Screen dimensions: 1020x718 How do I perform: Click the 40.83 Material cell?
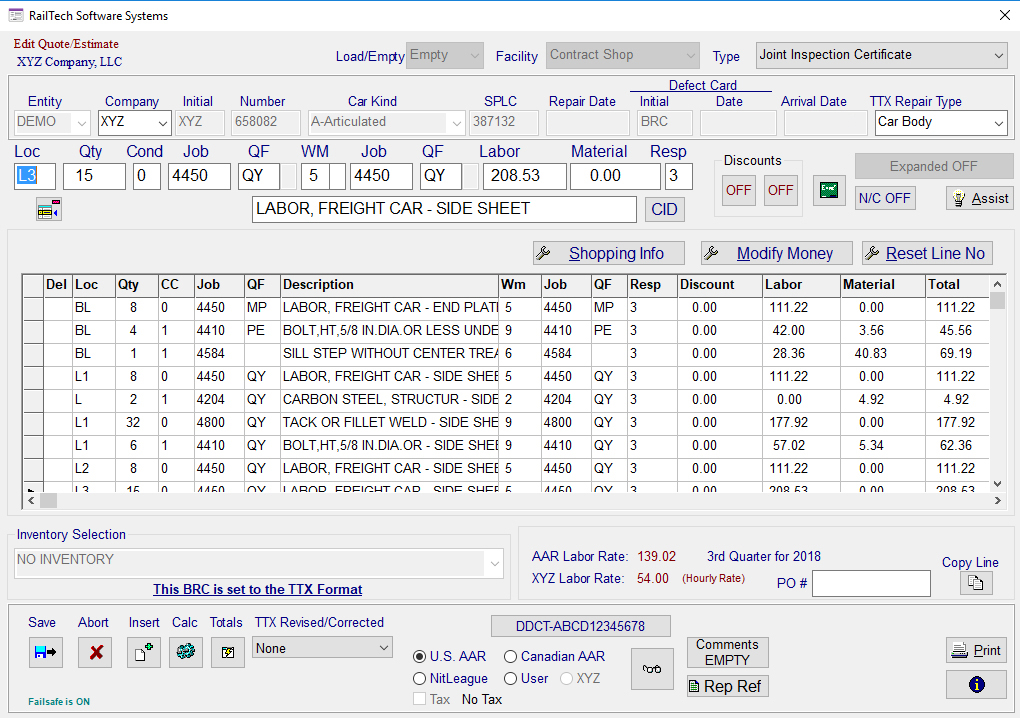882,354
